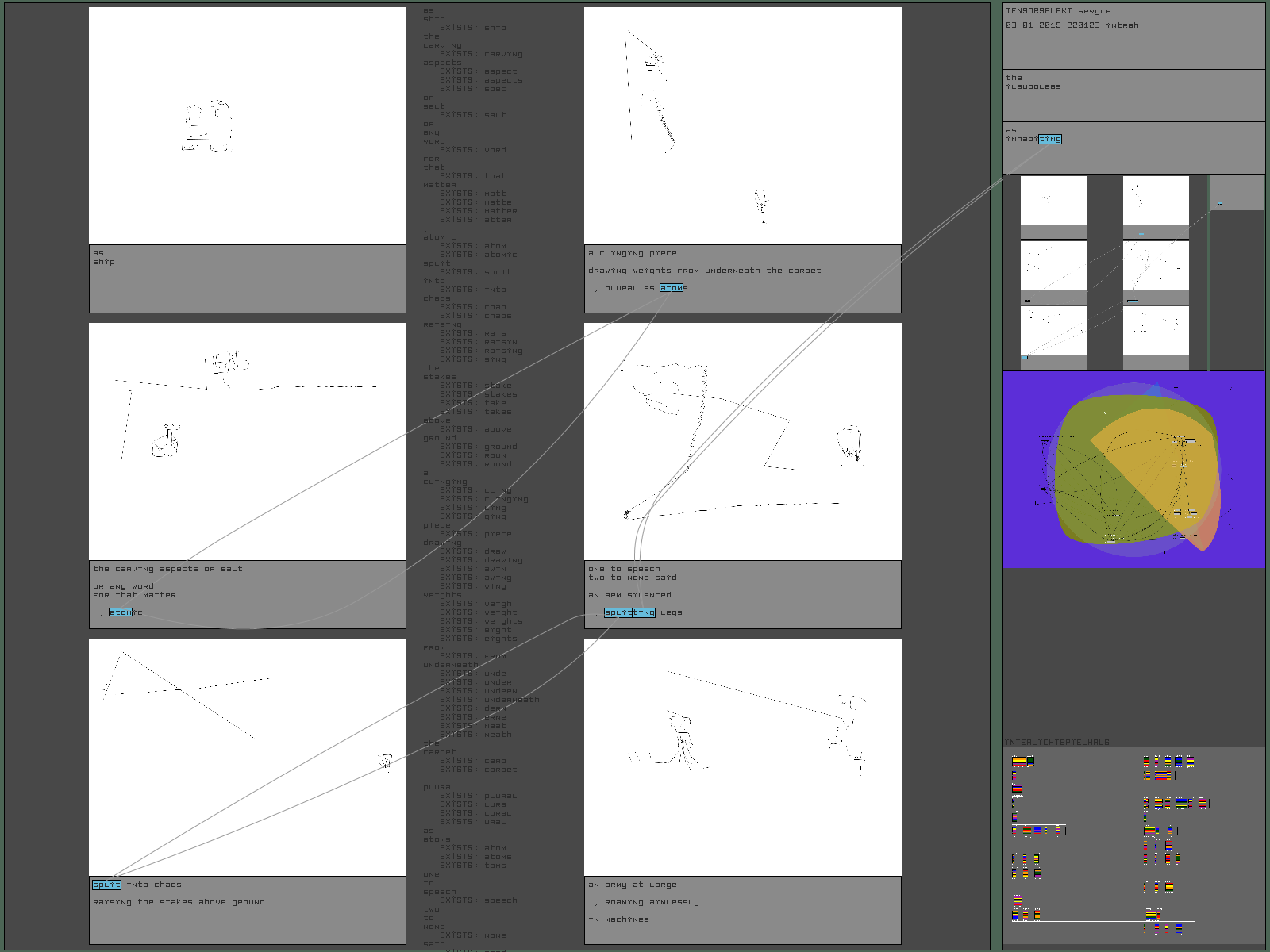The width and height of the screenshot is (1270, 952).
Task: Click highlighted 'atom' in 'plural as atoms'
Action: (x=671, y=288)
